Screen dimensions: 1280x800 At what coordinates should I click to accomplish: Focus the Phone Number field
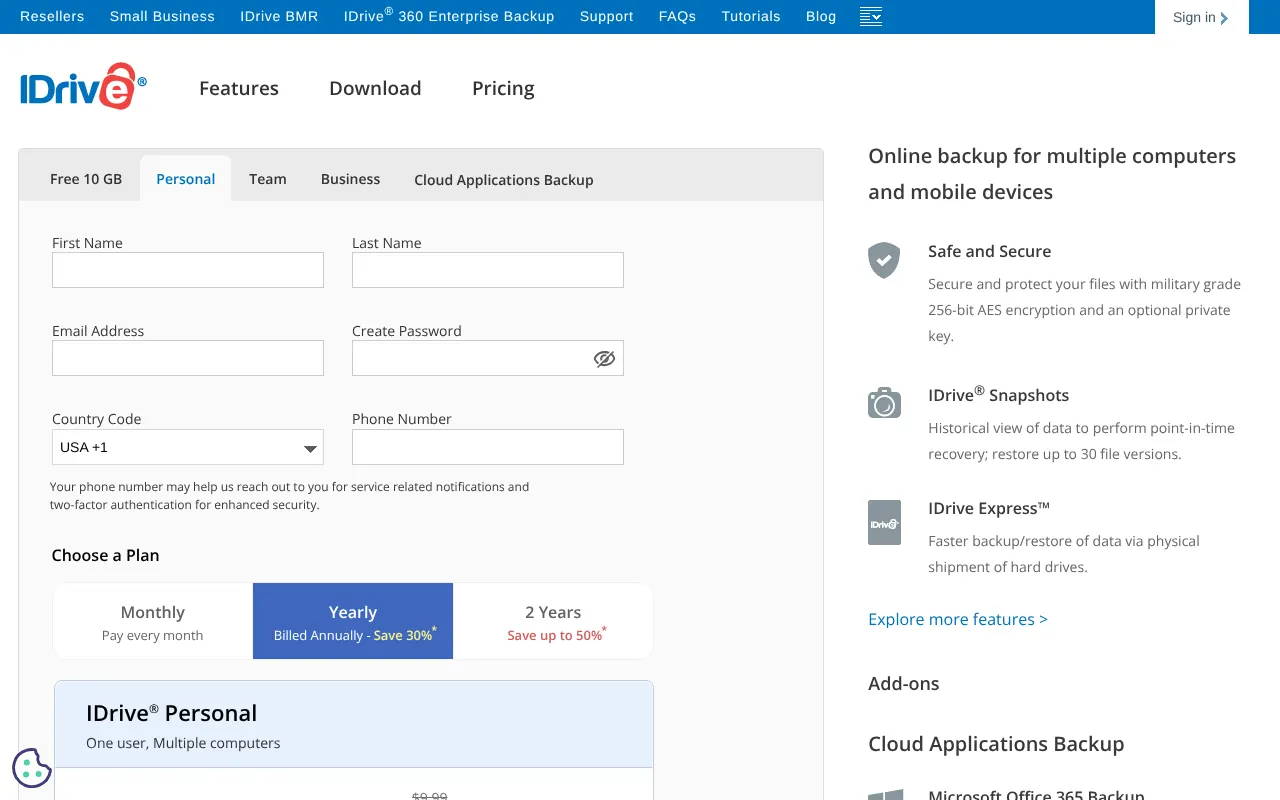[x=488, y=447]
